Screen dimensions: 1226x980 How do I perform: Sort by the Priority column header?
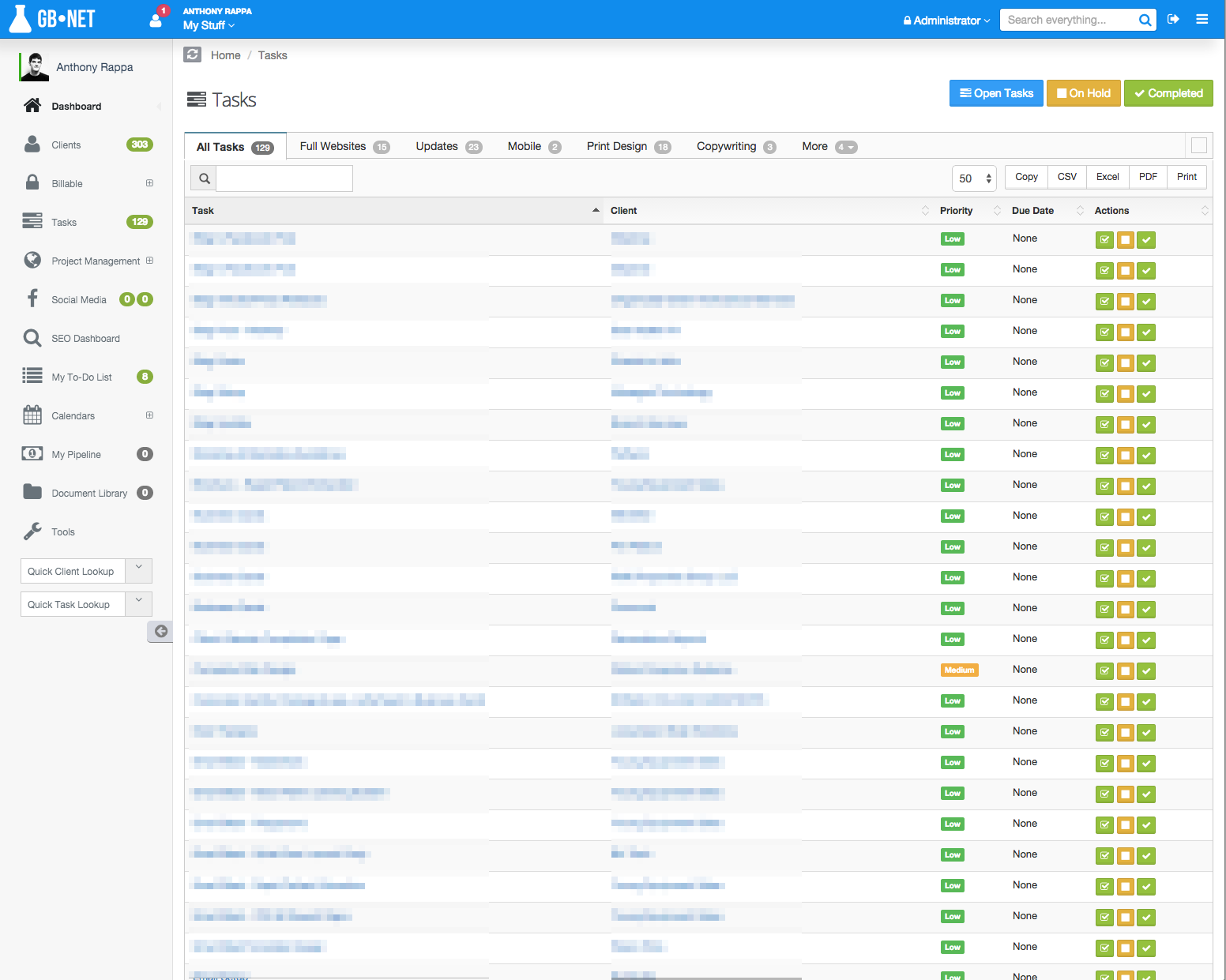click(969, 211)
